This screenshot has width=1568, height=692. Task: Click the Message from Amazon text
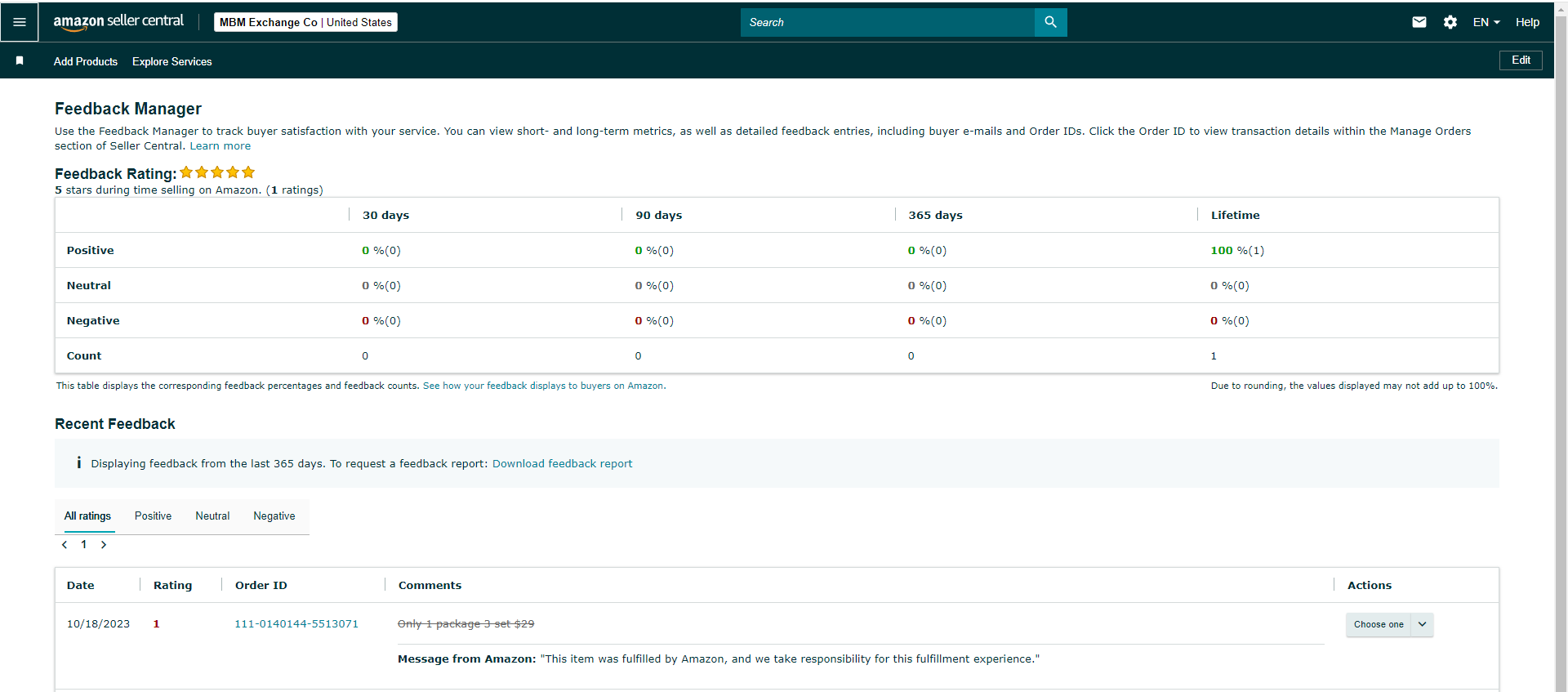coord(719,659)
